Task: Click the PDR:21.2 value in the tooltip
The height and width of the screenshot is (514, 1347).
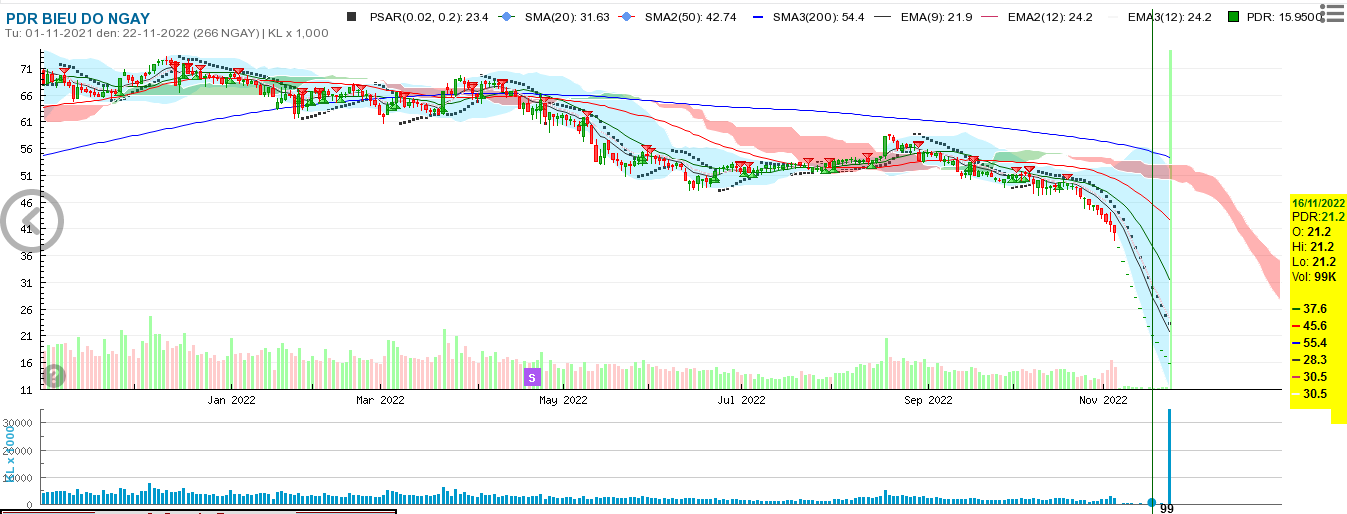Action: pyautogui.click(x=1319, y=216)
